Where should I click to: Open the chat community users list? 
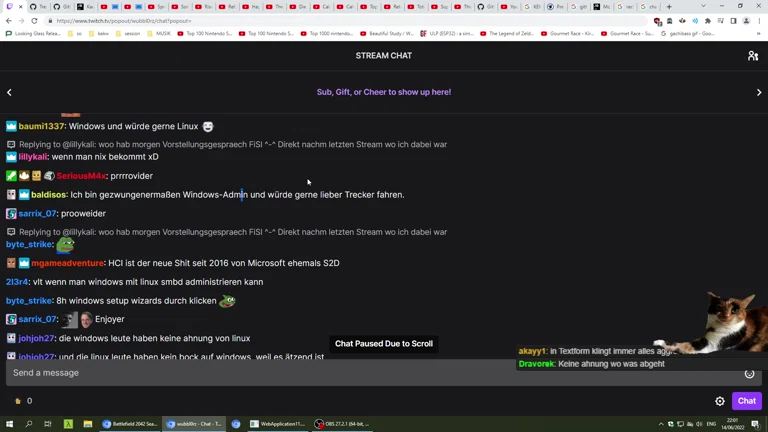coord(752,56)
